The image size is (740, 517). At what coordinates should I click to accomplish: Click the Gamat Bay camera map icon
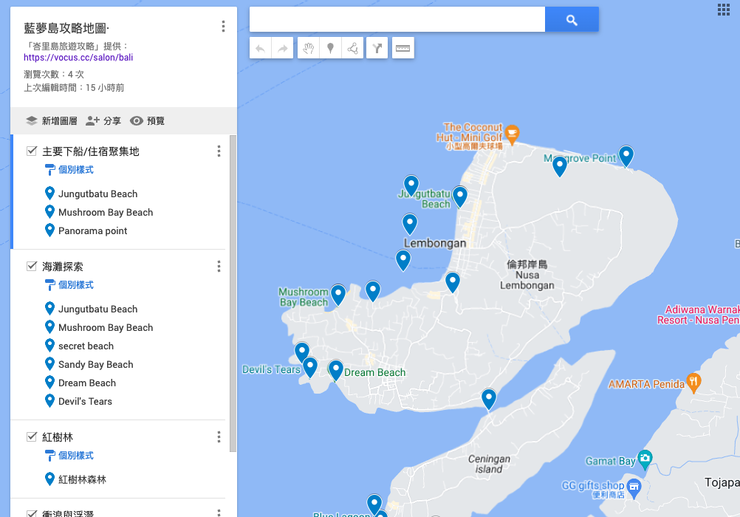pos(645,459)
